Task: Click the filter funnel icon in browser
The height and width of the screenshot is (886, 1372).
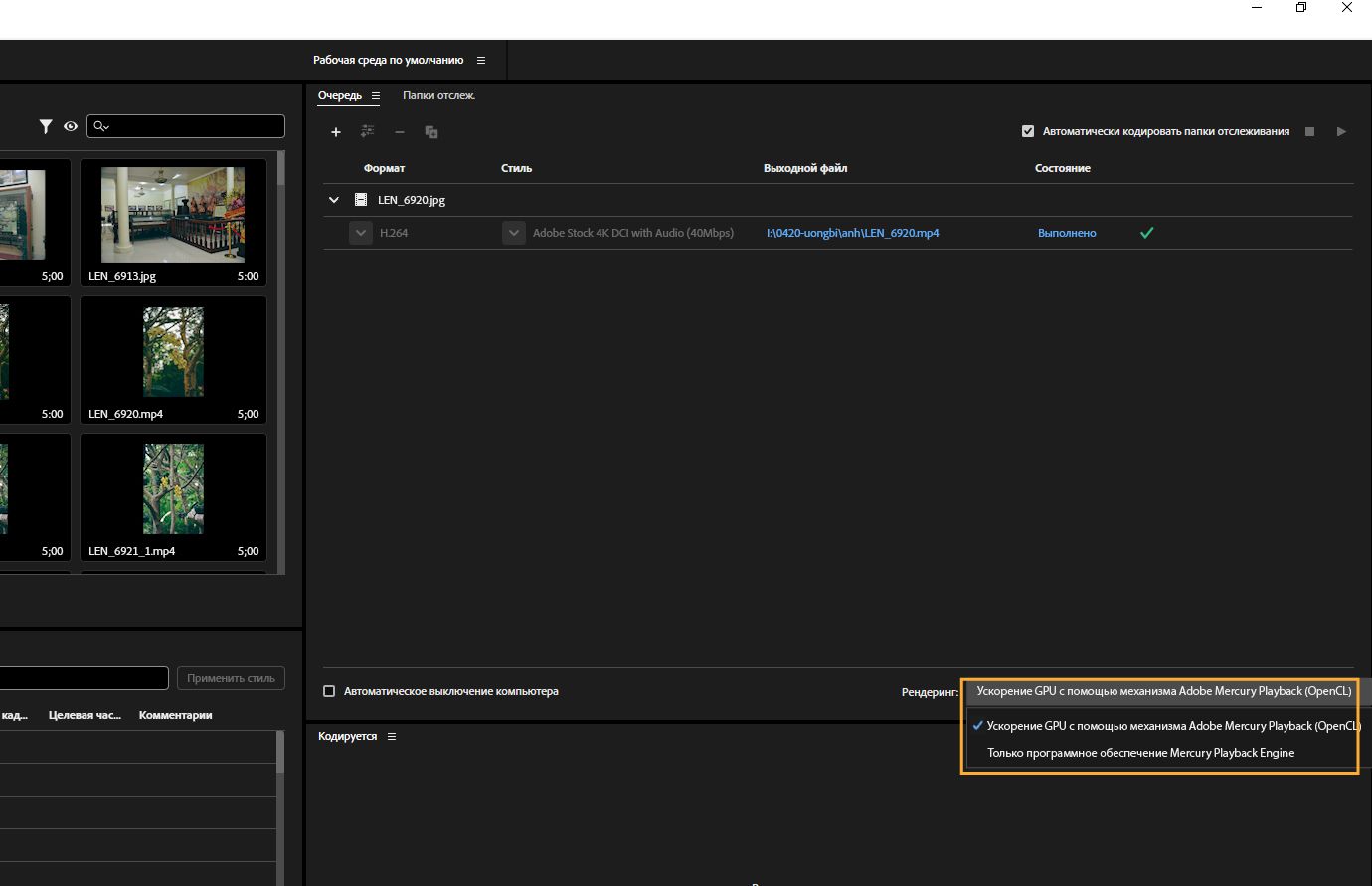Action: tap(46, 126)
